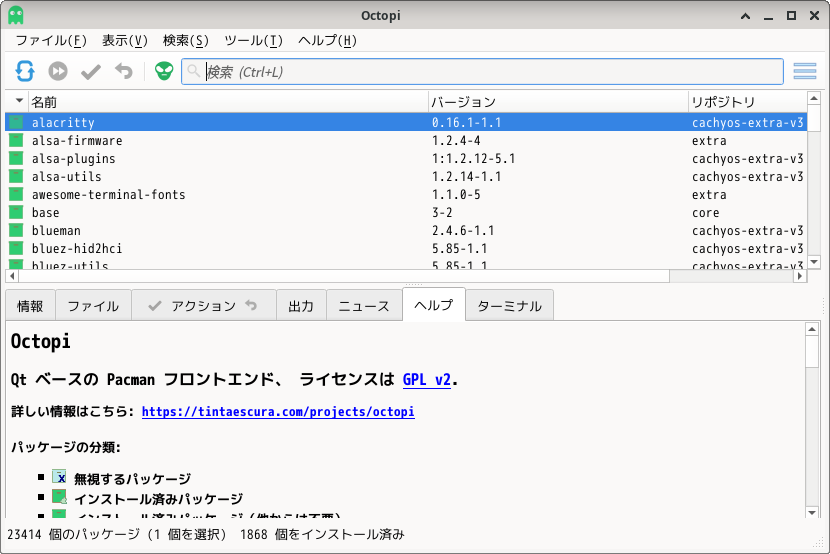
Task: Click the awesome-terminal-fonts package status icon
Action: point(16,194)
